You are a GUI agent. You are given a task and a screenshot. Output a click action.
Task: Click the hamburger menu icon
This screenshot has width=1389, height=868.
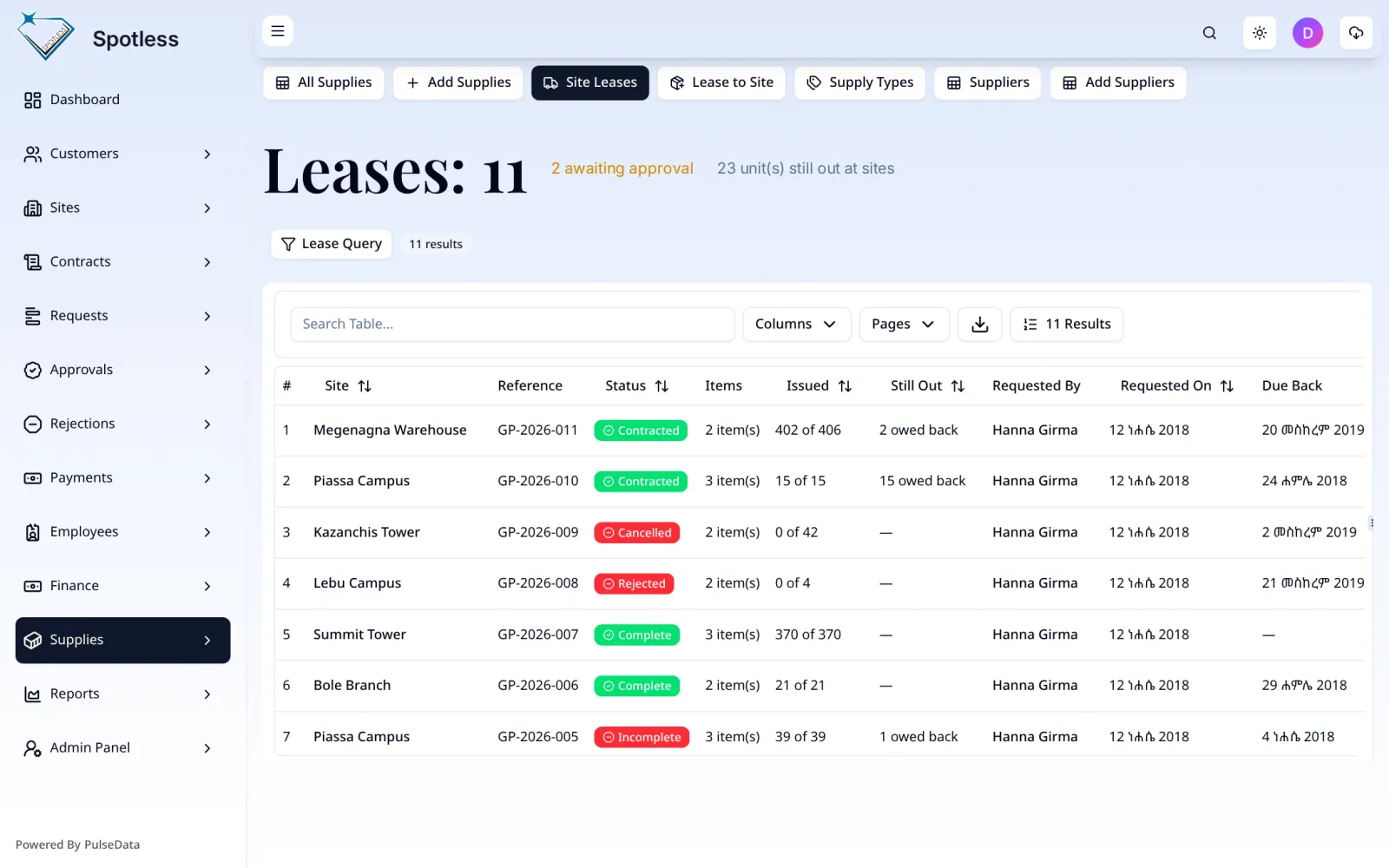pyautogui.click(x=278, y=31)
